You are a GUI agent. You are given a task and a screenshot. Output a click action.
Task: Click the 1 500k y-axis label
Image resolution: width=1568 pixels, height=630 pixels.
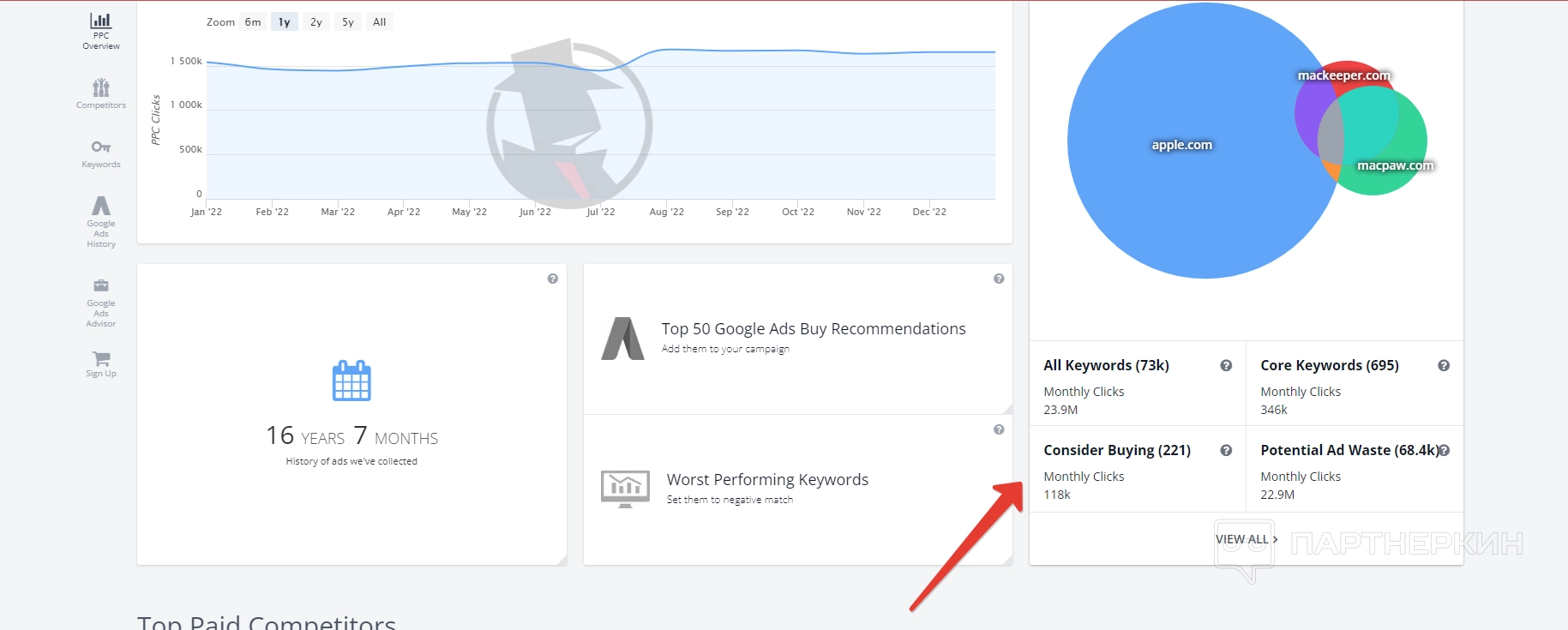(186, 61)
